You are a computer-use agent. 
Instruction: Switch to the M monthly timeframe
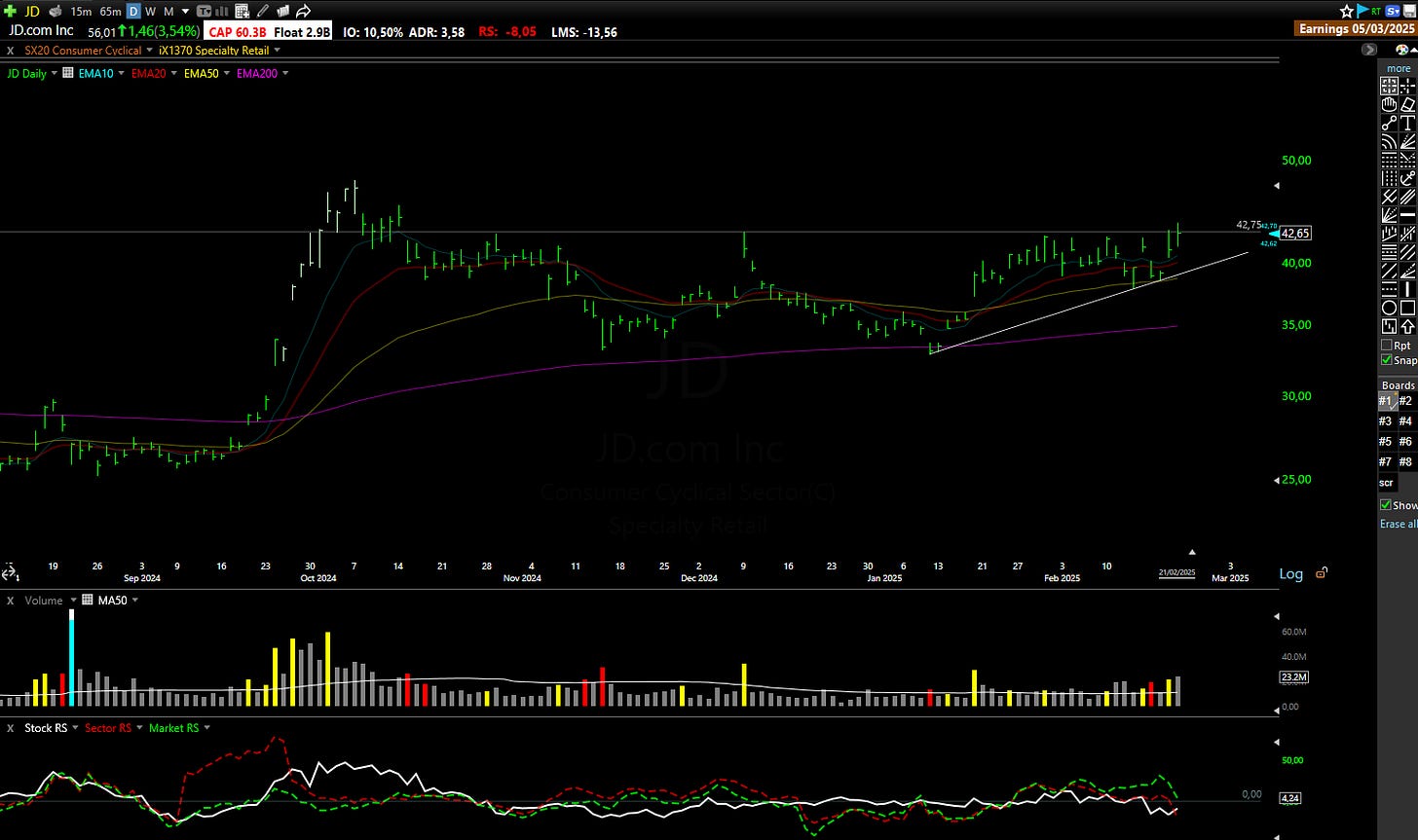coord(168,11)
